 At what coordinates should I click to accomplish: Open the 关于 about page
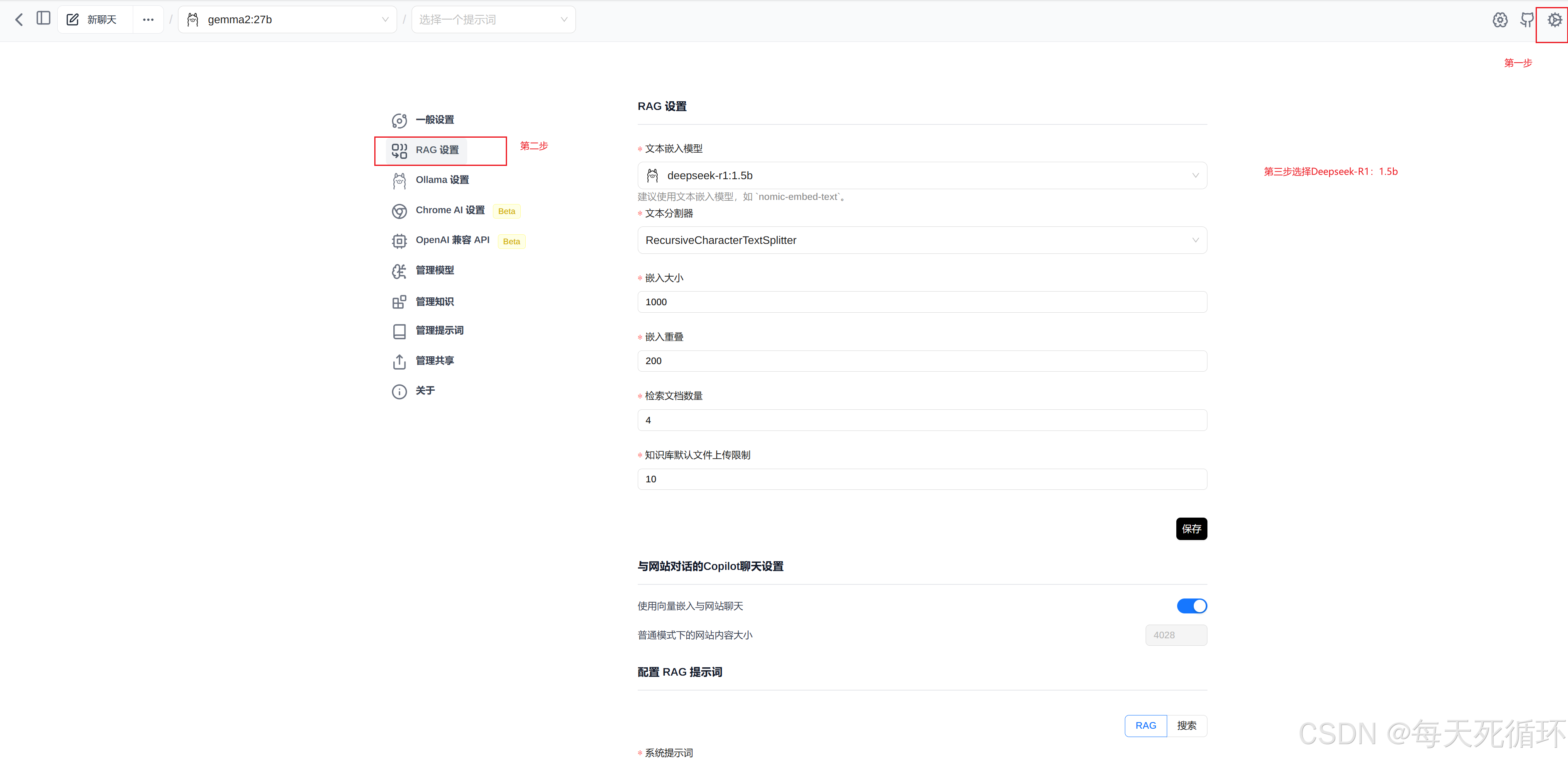click(x=425, y=391)
